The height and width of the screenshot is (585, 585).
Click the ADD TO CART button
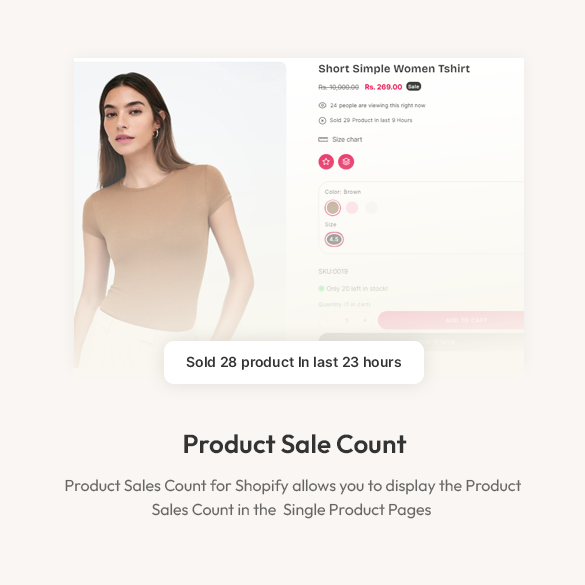(451, 320)
